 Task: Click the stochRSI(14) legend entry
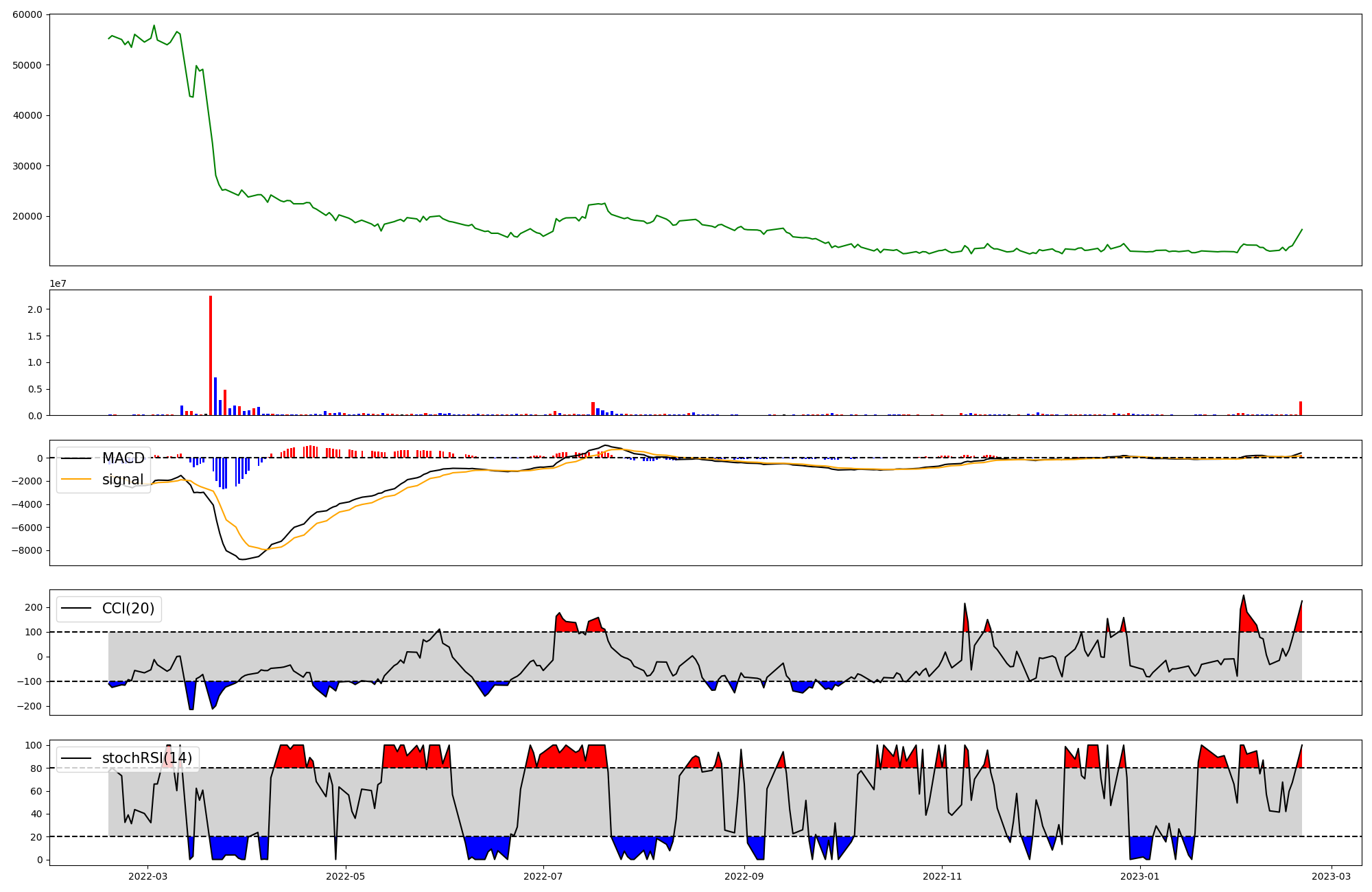coord(147,758)
